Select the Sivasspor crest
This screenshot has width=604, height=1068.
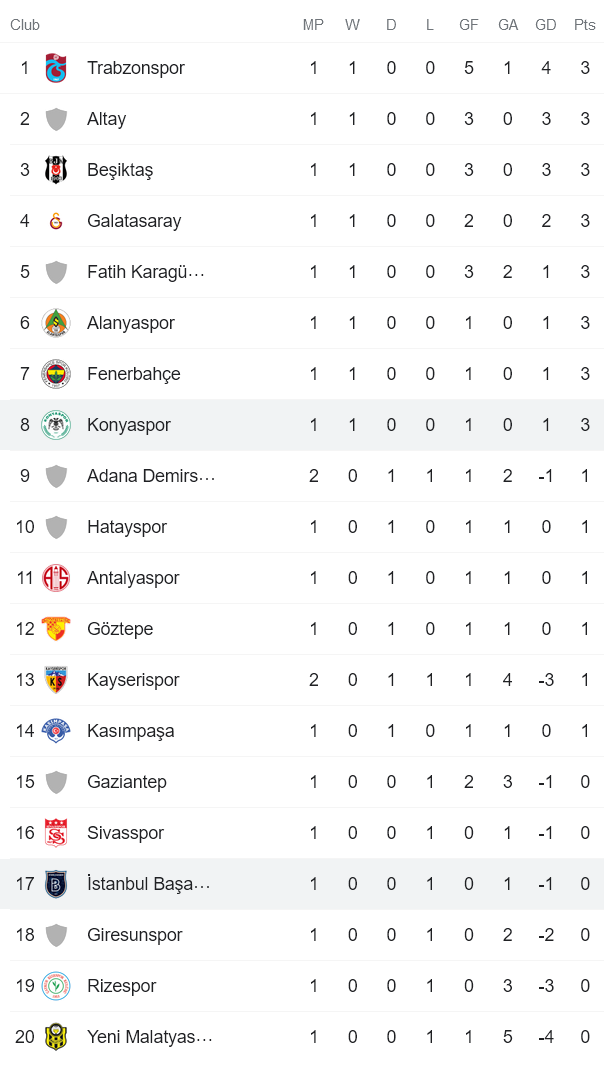click(x=57, y=833)
